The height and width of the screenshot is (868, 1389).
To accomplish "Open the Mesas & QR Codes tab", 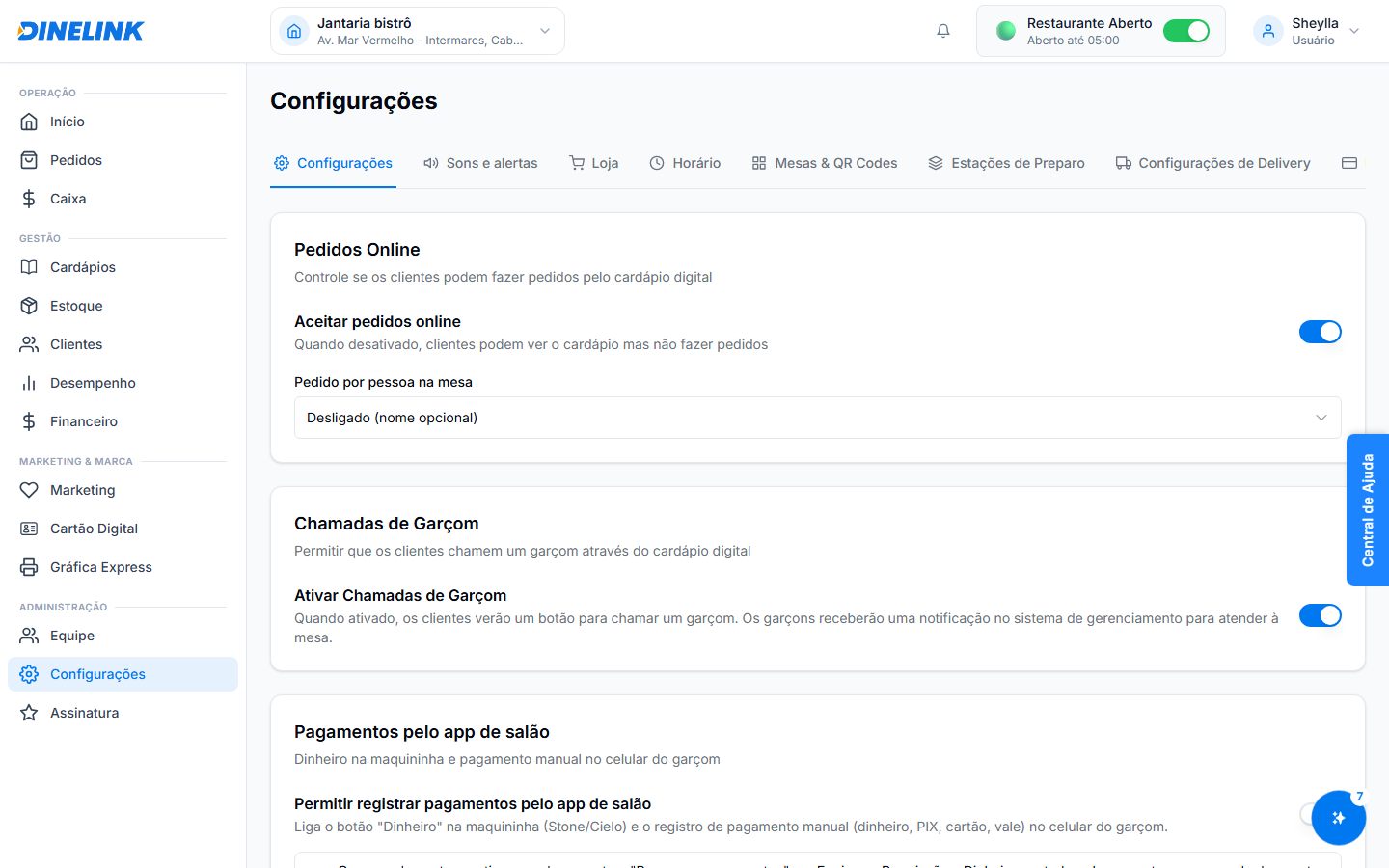I will click(825, 163).
